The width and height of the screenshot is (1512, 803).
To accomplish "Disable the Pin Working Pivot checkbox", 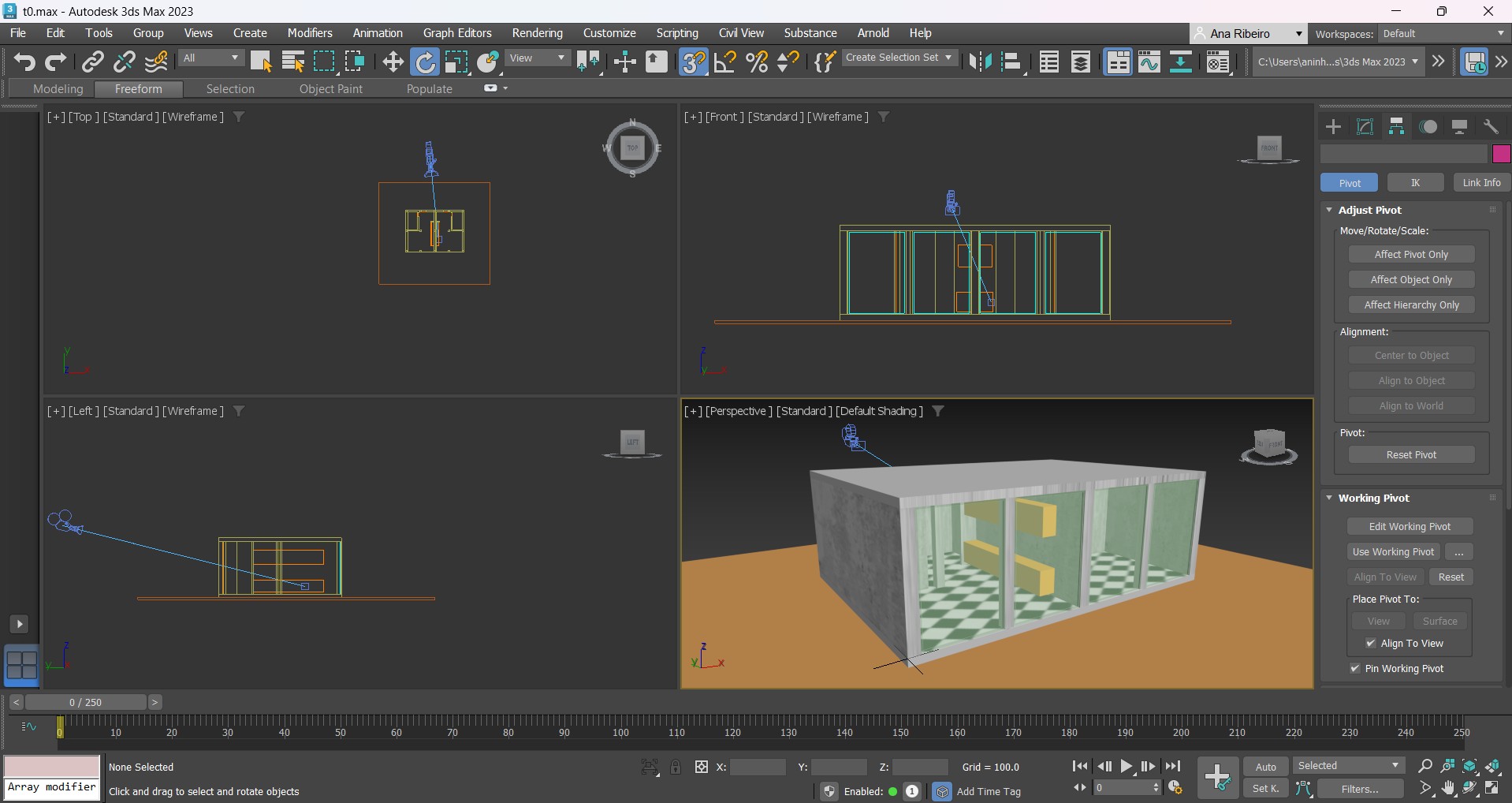I will click(1355, 669).
